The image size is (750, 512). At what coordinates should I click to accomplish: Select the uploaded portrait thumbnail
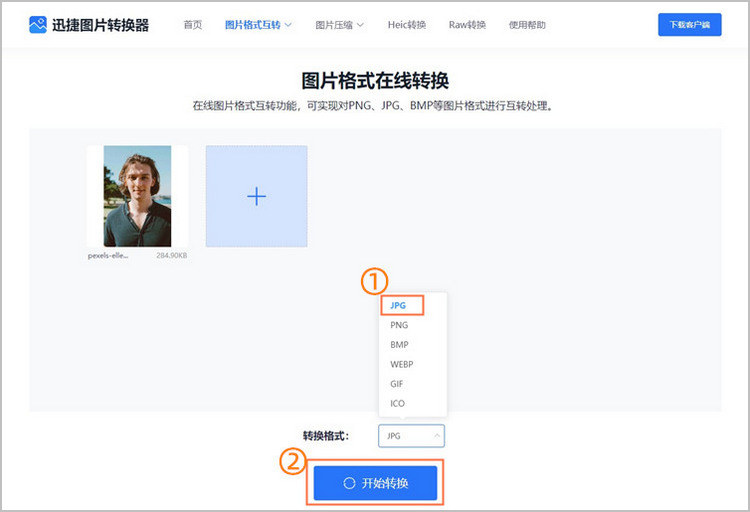(137, 196)
